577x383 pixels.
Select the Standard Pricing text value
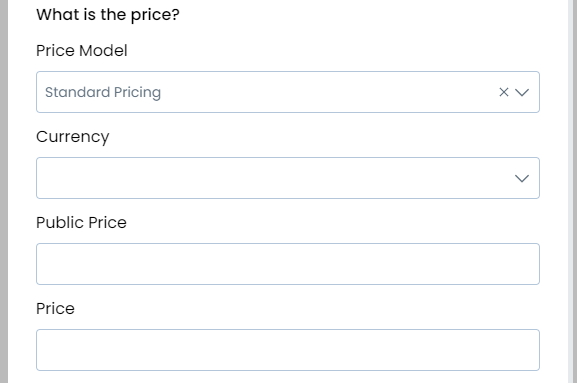[103, 92]
